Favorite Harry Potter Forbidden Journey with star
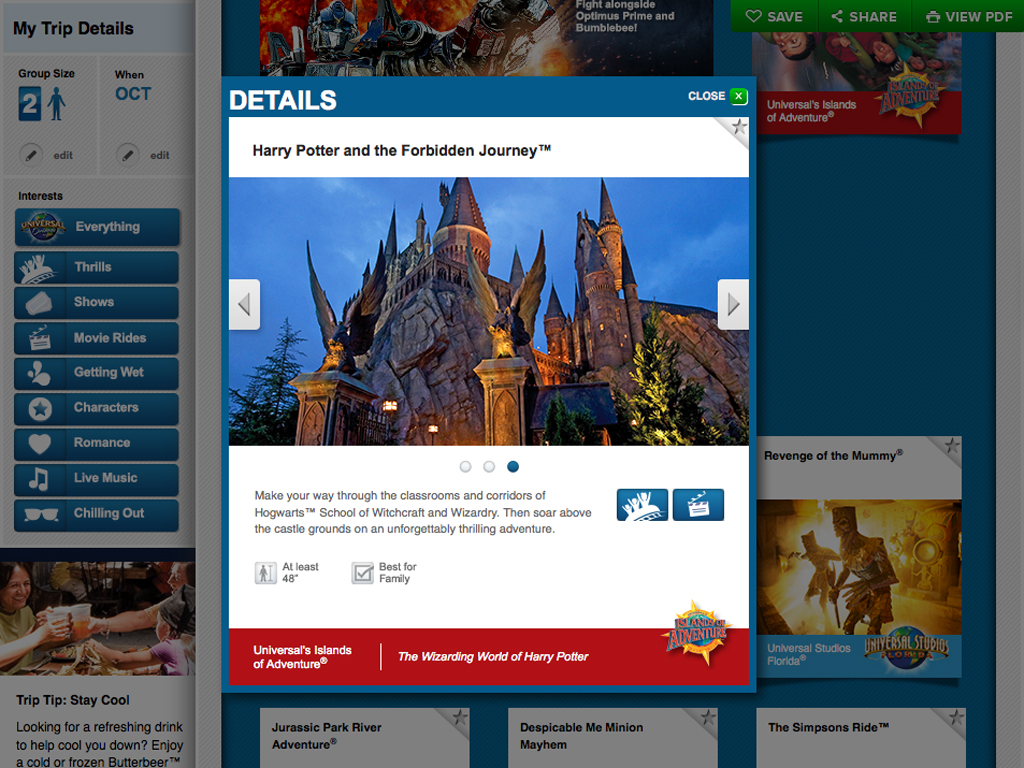Image resolution: width=1024 pixels, height=768 pixels. tap(739, 127)
